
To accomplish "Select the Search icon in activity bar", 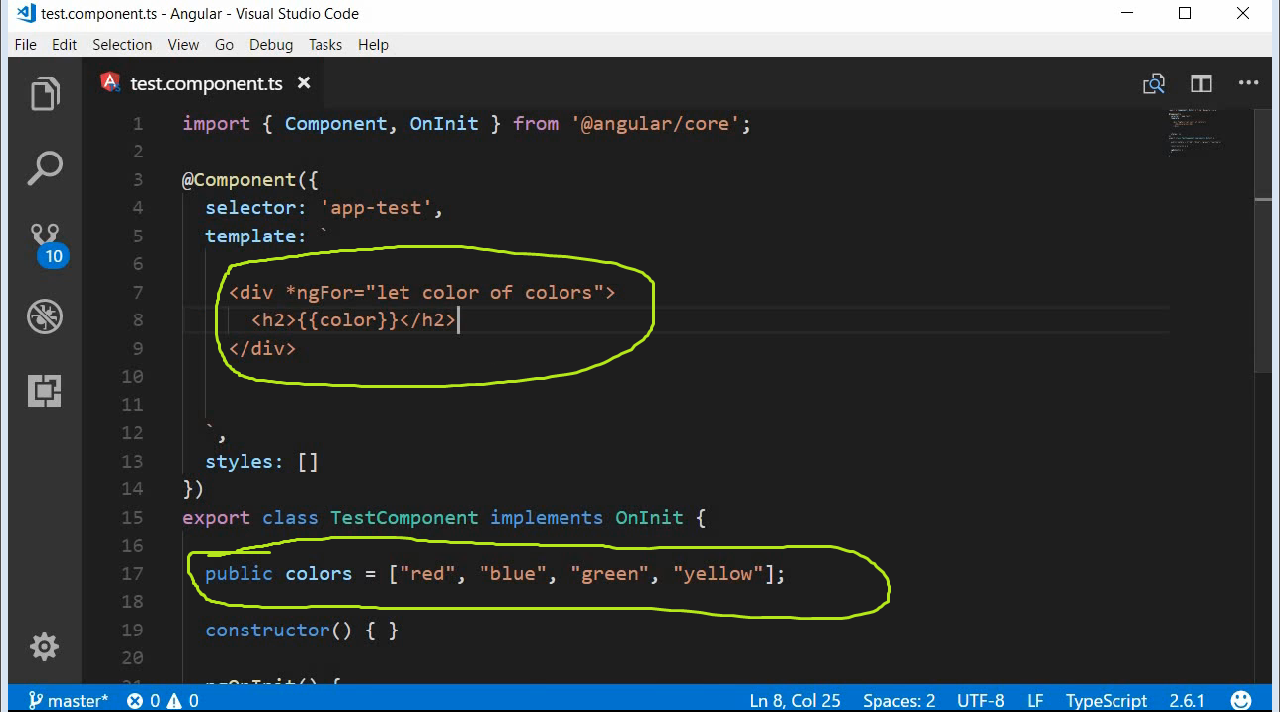I will pyautogui.click(x=44, y=168).
